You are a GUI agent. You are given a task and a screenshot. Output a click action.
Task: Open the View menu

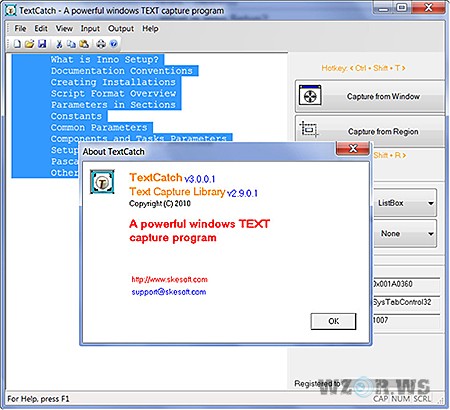[x=64, y=29]
